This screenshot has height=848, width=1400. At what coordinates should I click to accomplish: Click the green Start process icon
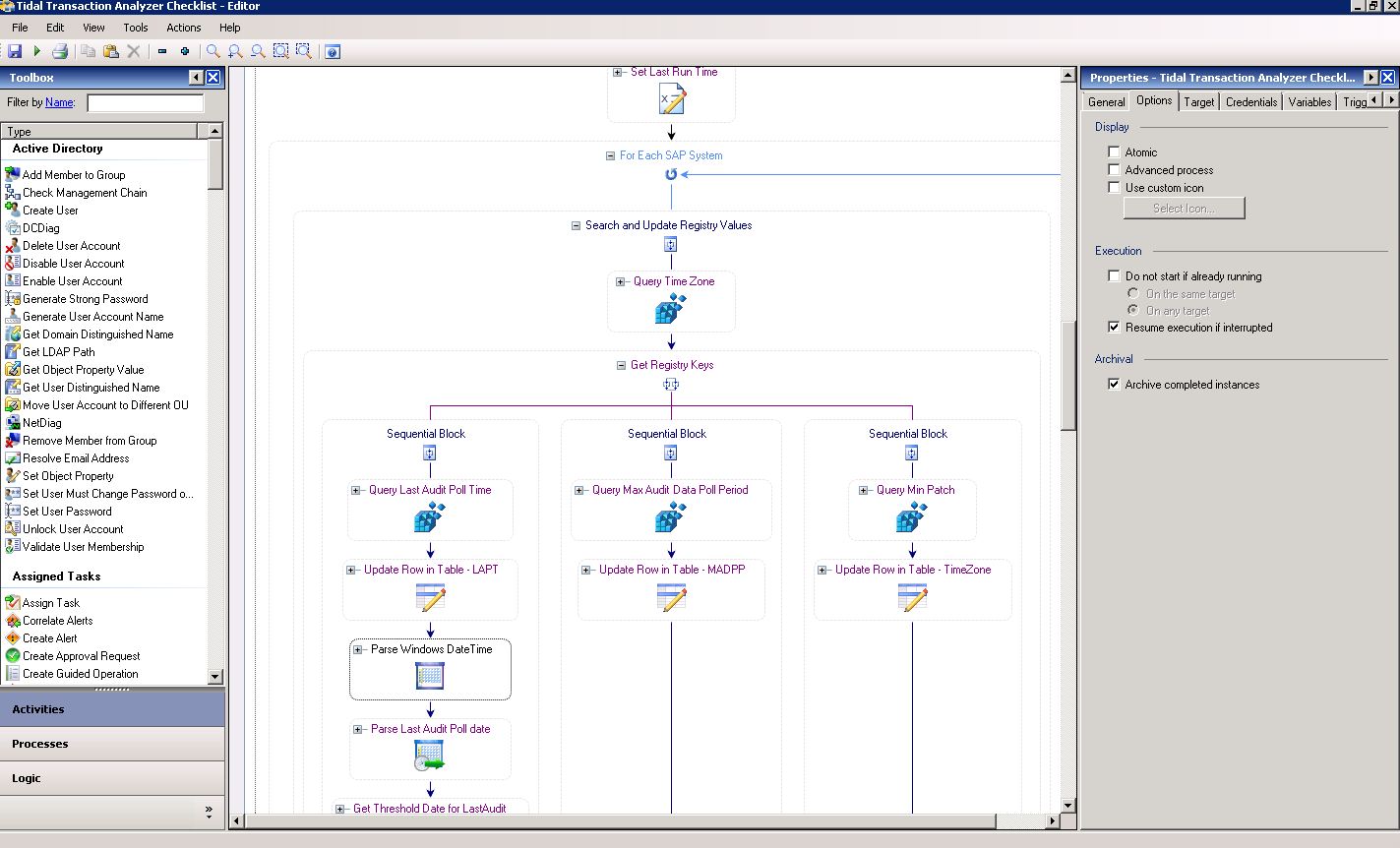[x=37, y=51]
